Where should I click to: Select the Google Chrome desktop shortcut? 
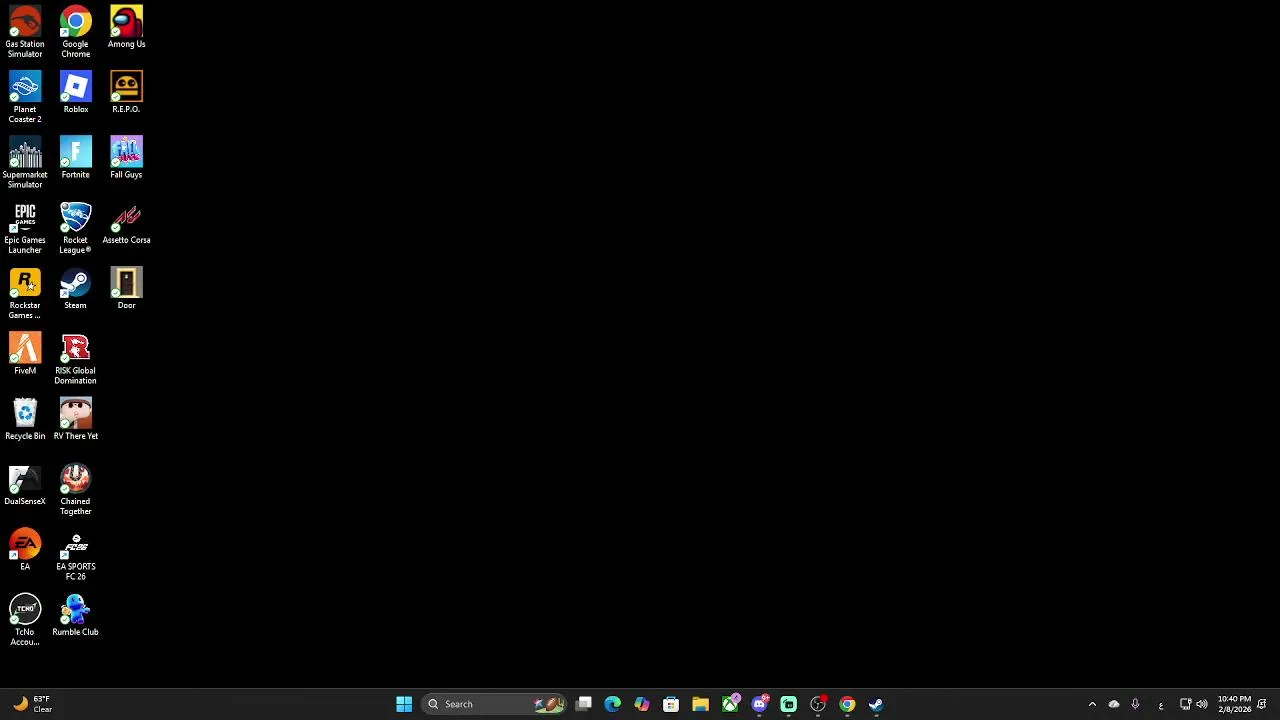point(75,32)
